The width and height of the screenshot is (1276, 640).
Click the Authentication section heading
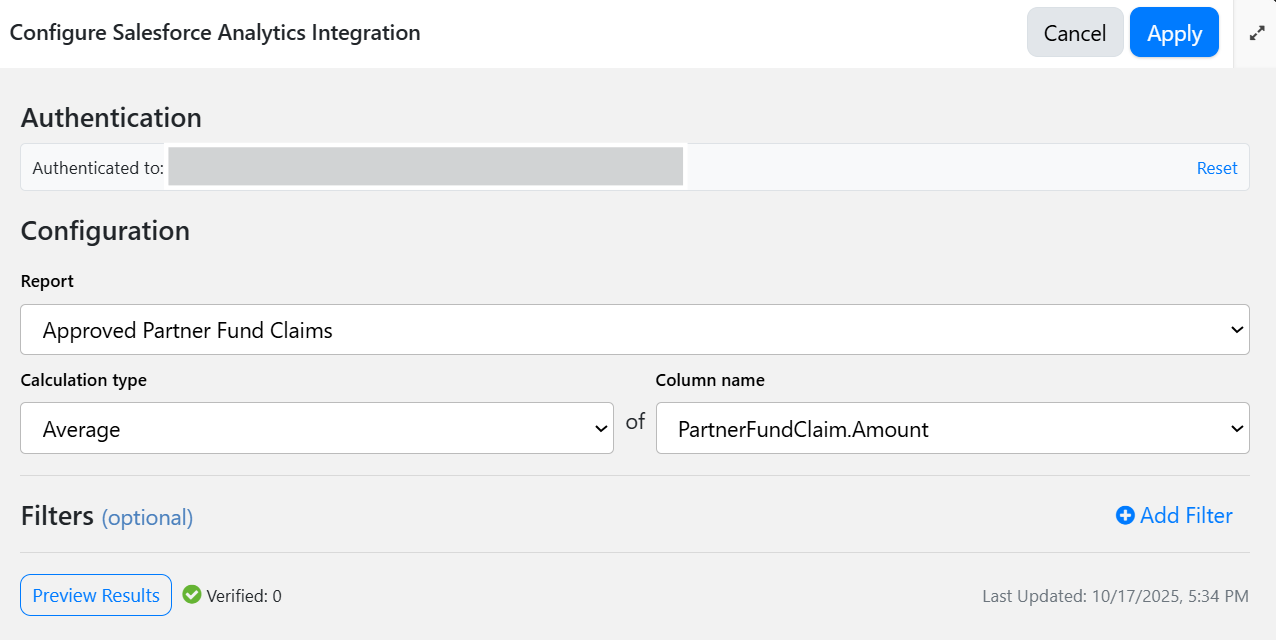click(x=111, y=118)
